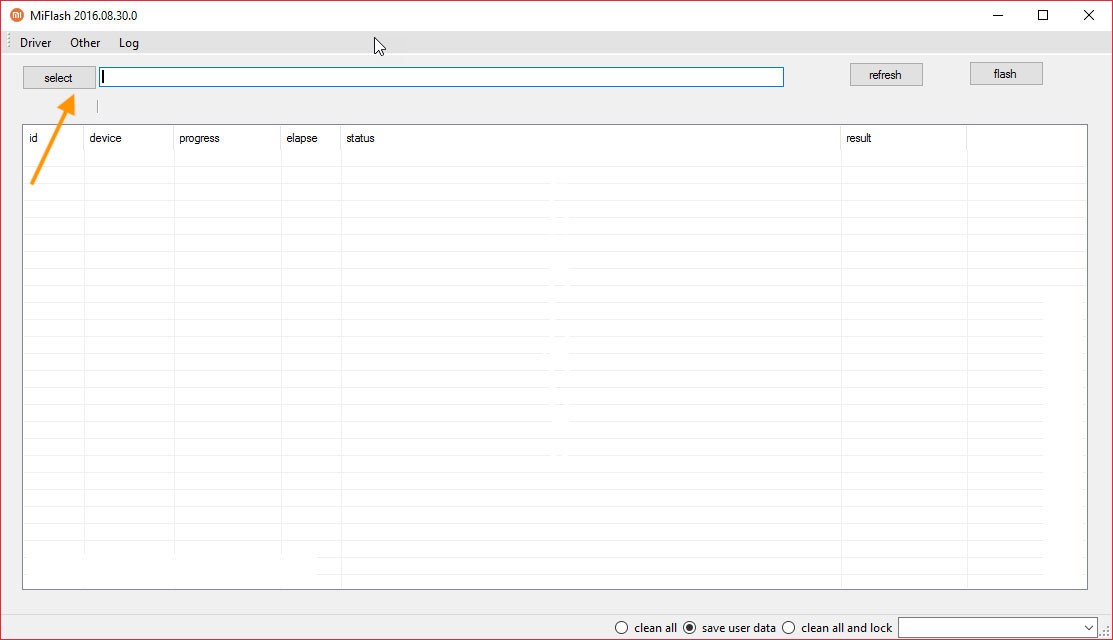Image resolution: width=1113 pixels, height=640 pixels.
Task: Click the refresh button
Action: click(885, 75)
